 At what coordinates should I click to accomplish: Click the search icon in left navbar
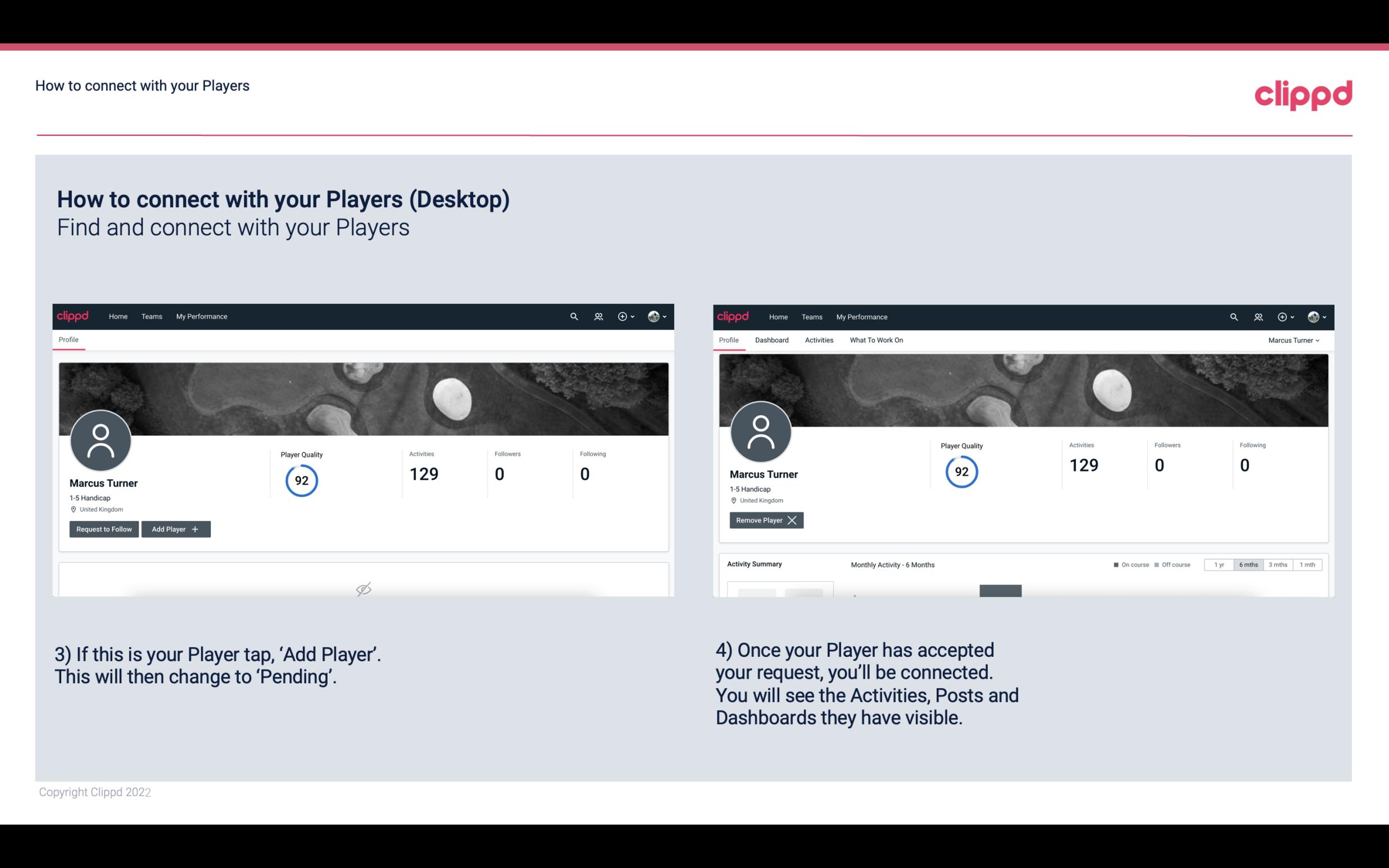click(573, 317)
